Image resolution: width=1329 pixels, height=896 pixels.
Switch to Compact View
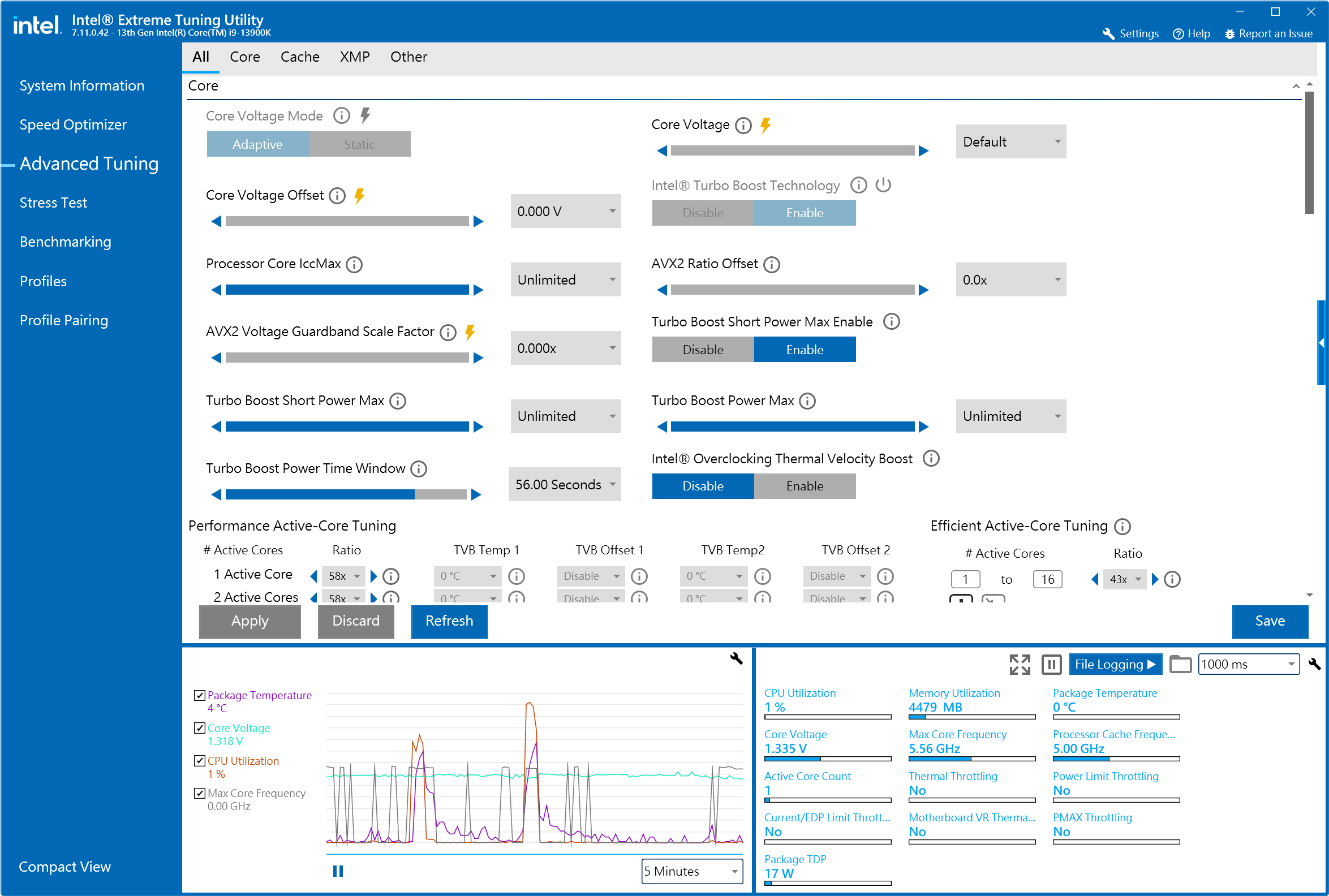(64, 867)
